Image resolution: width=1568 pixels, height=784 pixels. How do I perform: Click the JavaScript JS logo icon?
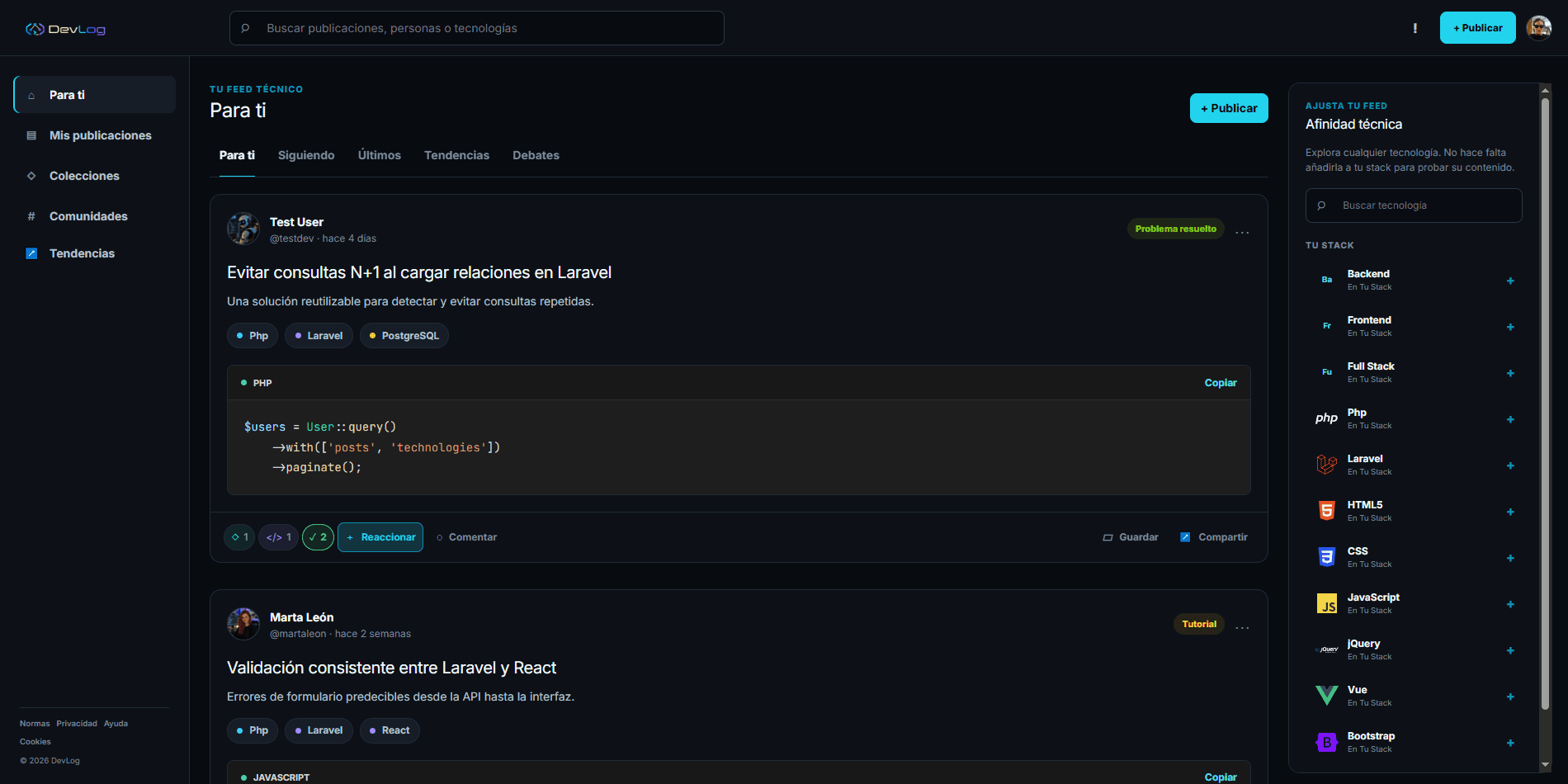click(1326, 603)
